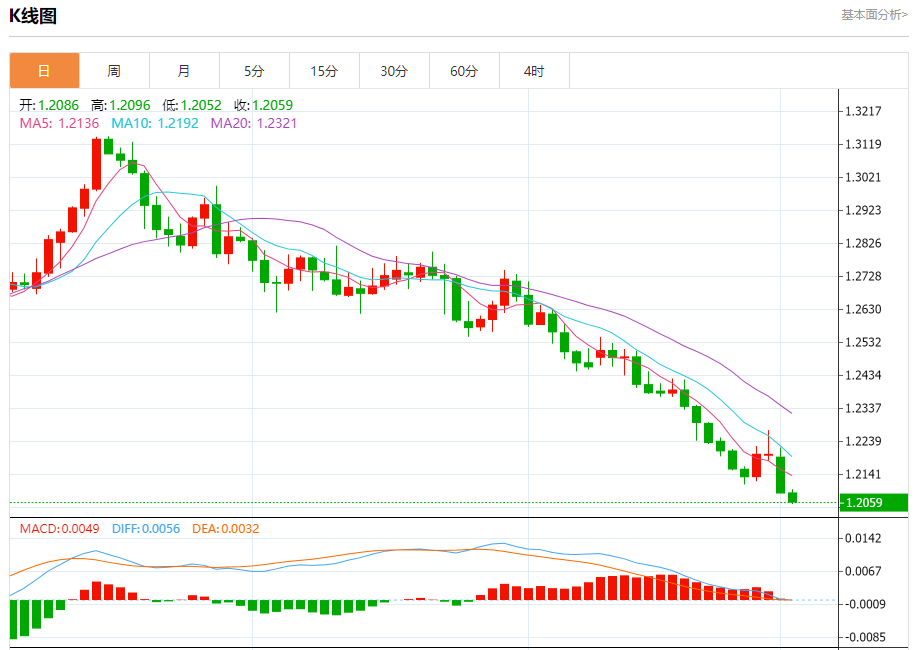The width and height of the screenshot is (917, 650).
Task: Click the 1.2532 axis label
Action: [x=863, y=342]
